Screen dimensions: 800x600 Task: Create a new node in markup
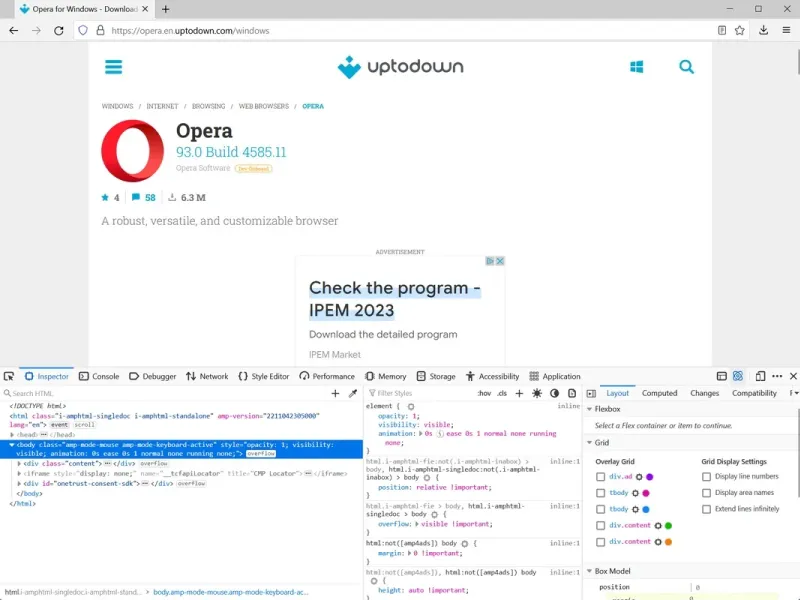335,393
